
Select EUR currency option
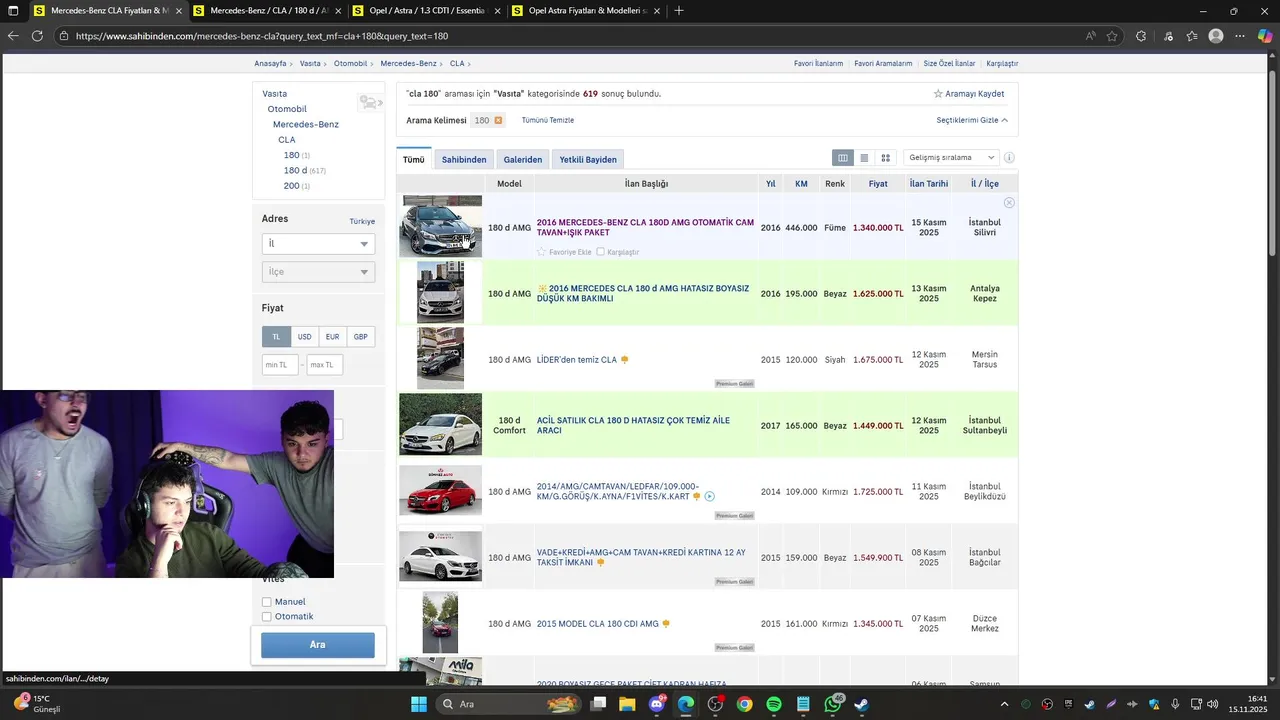pyautogui.click(x=332, y=337)
